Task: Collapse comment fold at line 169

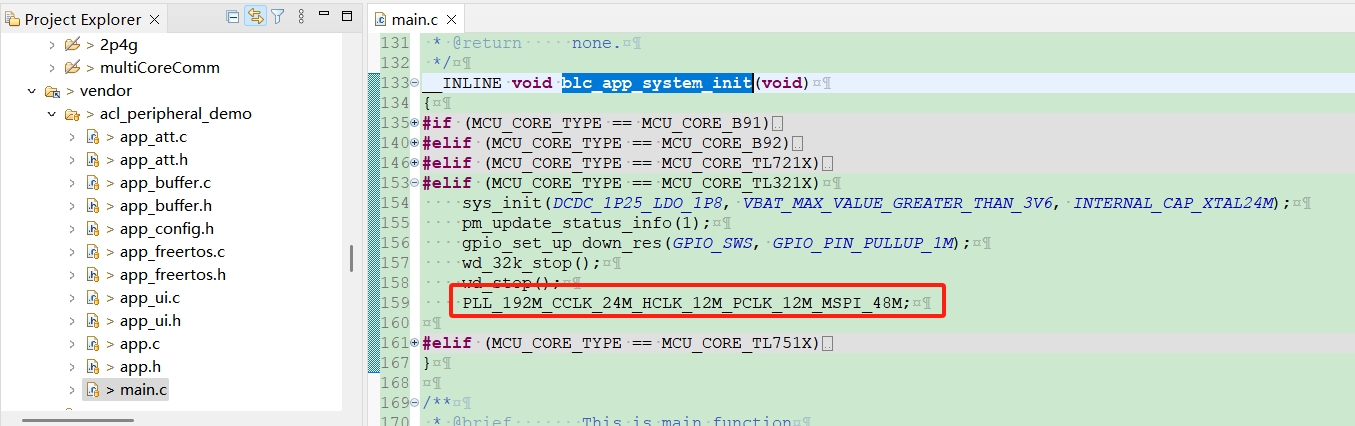Action: [415, 403]
